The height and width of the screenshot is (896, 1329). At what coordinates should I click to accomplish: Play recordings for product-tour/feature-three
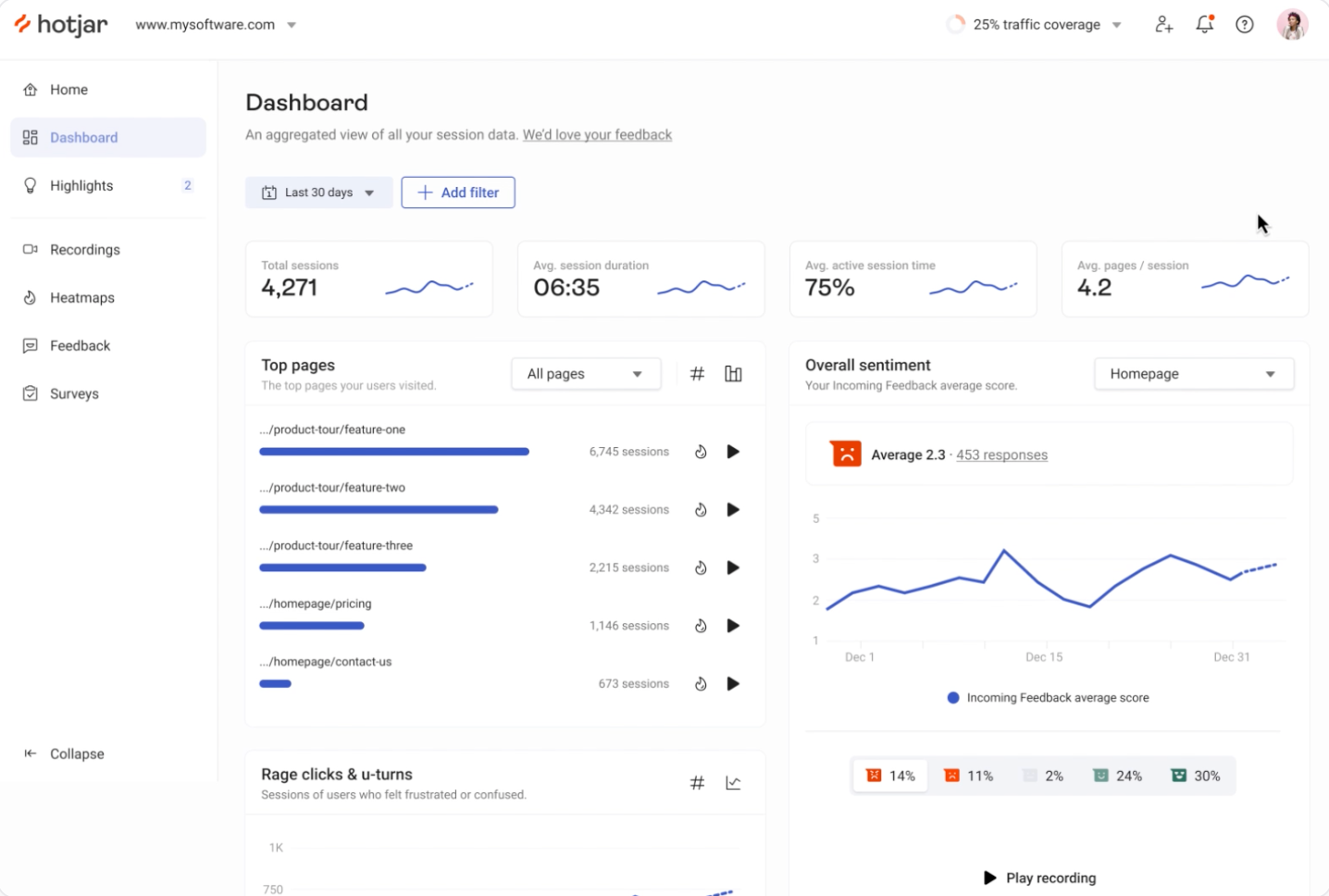733,567
